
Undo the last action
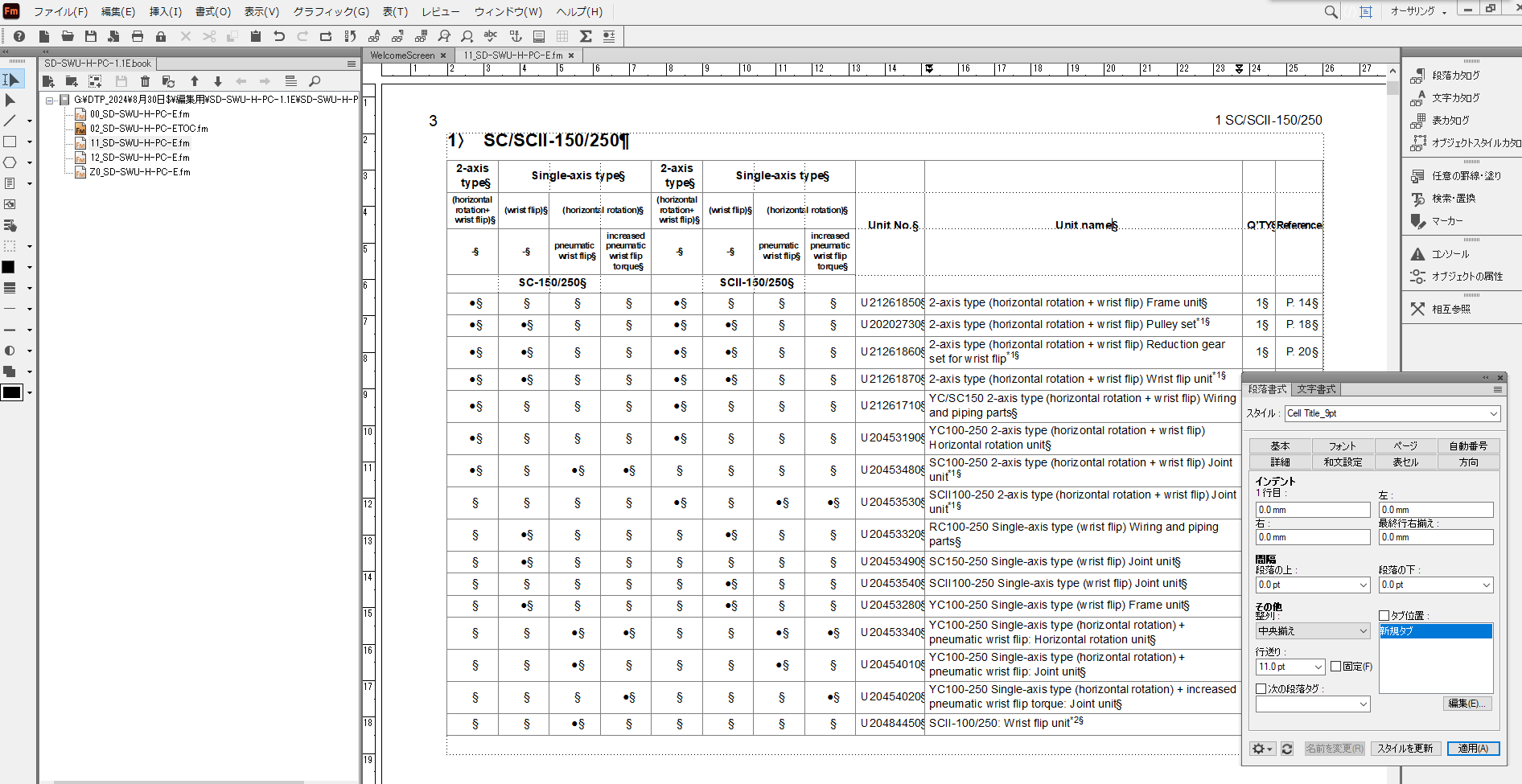click(x=279, y=36)
